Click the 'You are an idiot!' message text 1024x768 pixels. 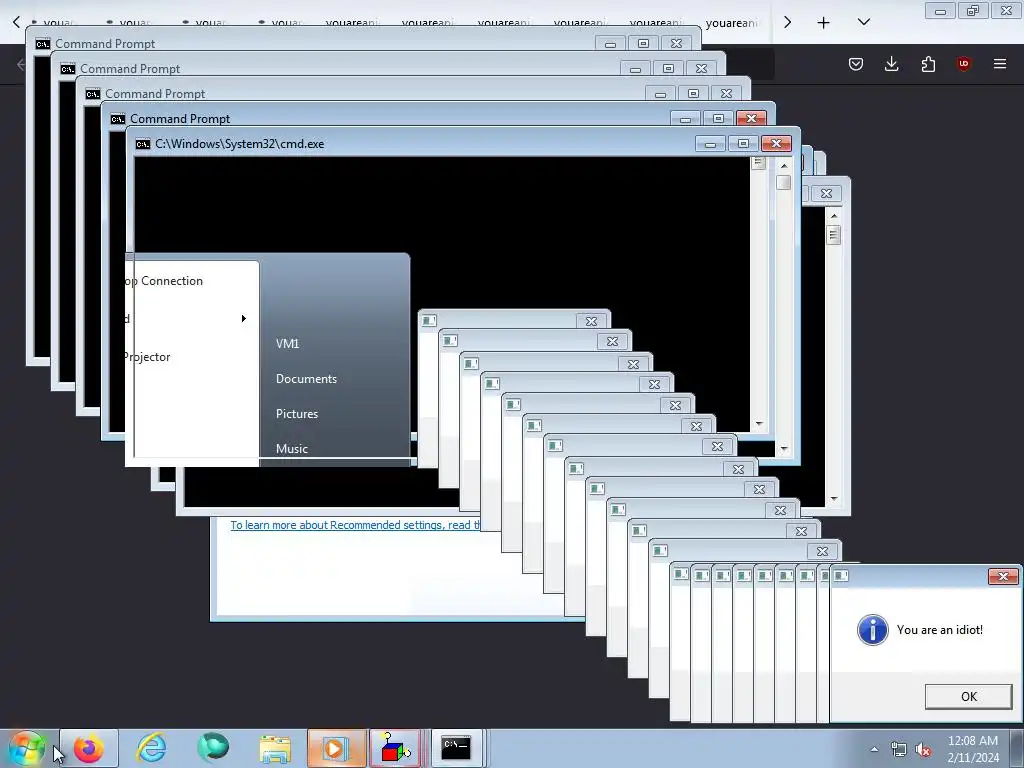click(x=940, y=630)
